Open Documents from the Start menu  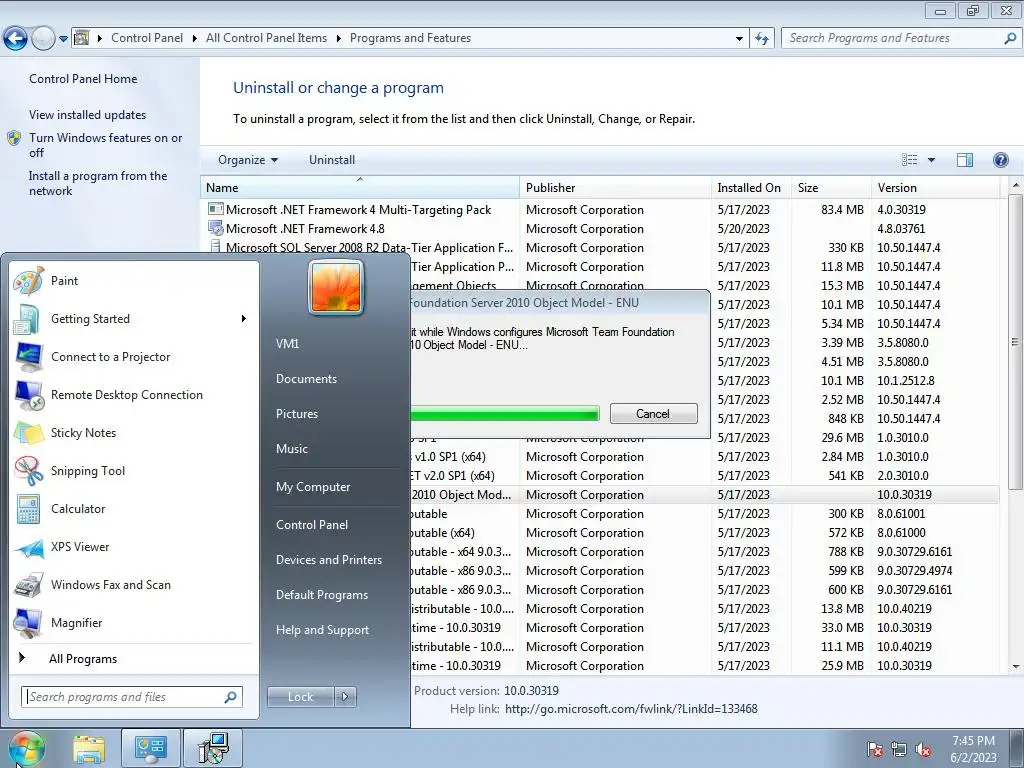306,379
